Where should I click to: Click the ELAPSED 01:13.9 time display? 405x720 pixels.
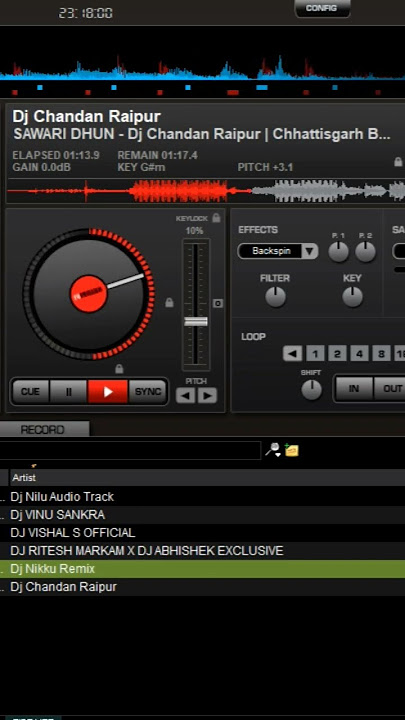tap(56, 155)
